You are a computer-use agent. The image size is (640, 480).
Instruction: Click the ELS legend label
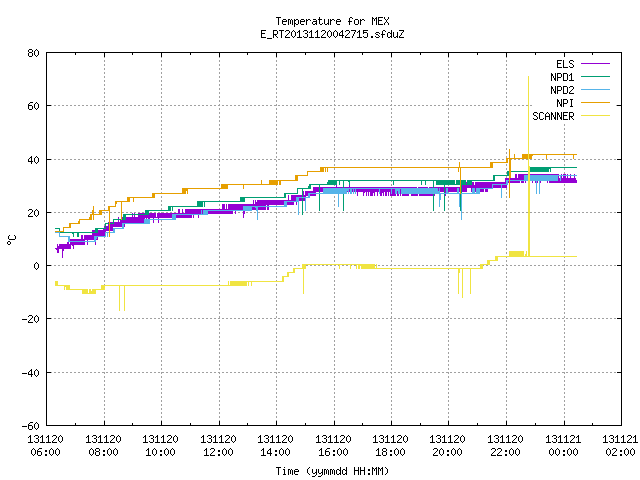click(565, 64)
